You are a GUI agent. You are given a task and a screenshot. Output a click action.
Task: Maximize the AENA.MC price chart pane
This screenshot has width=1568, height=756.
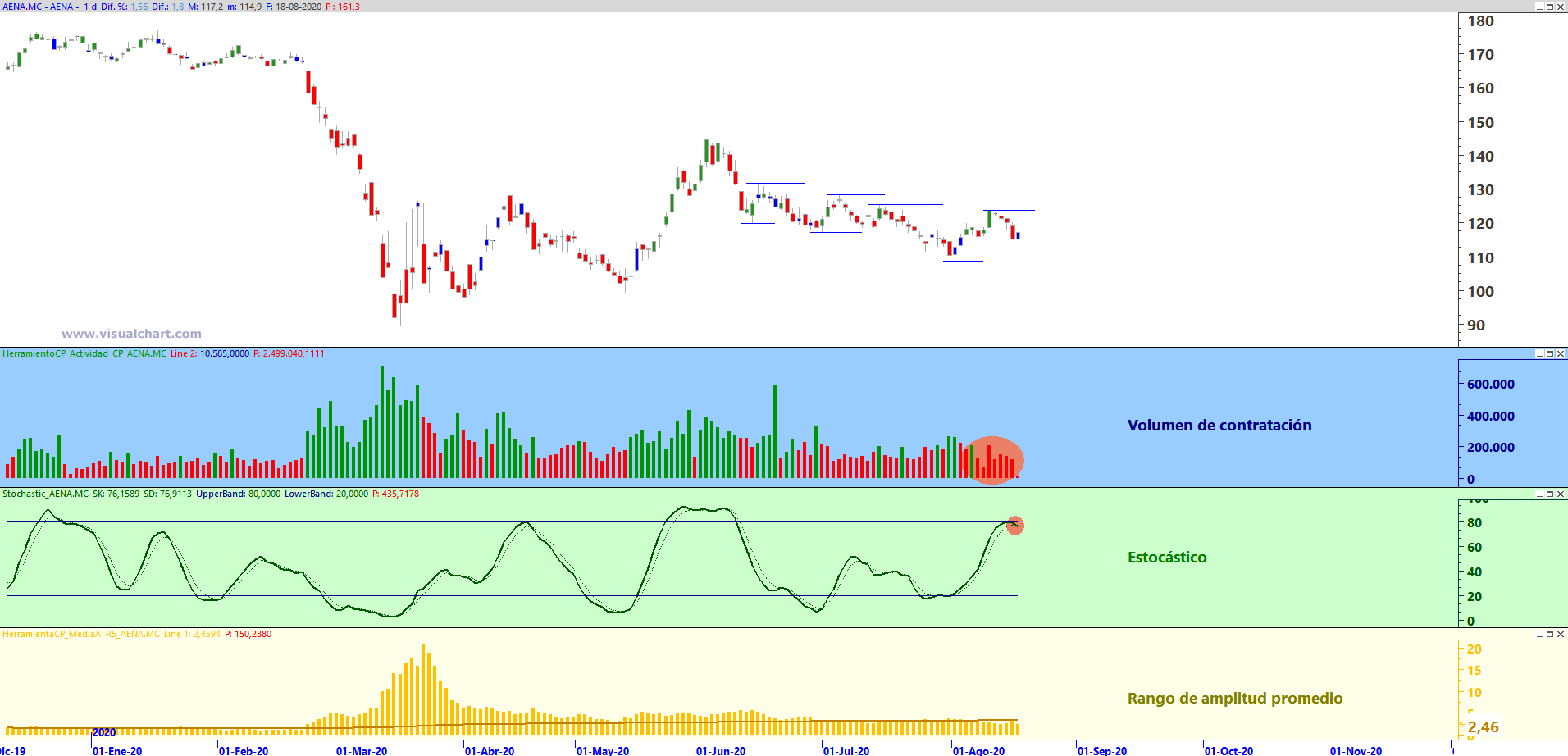pos(1550,7)
